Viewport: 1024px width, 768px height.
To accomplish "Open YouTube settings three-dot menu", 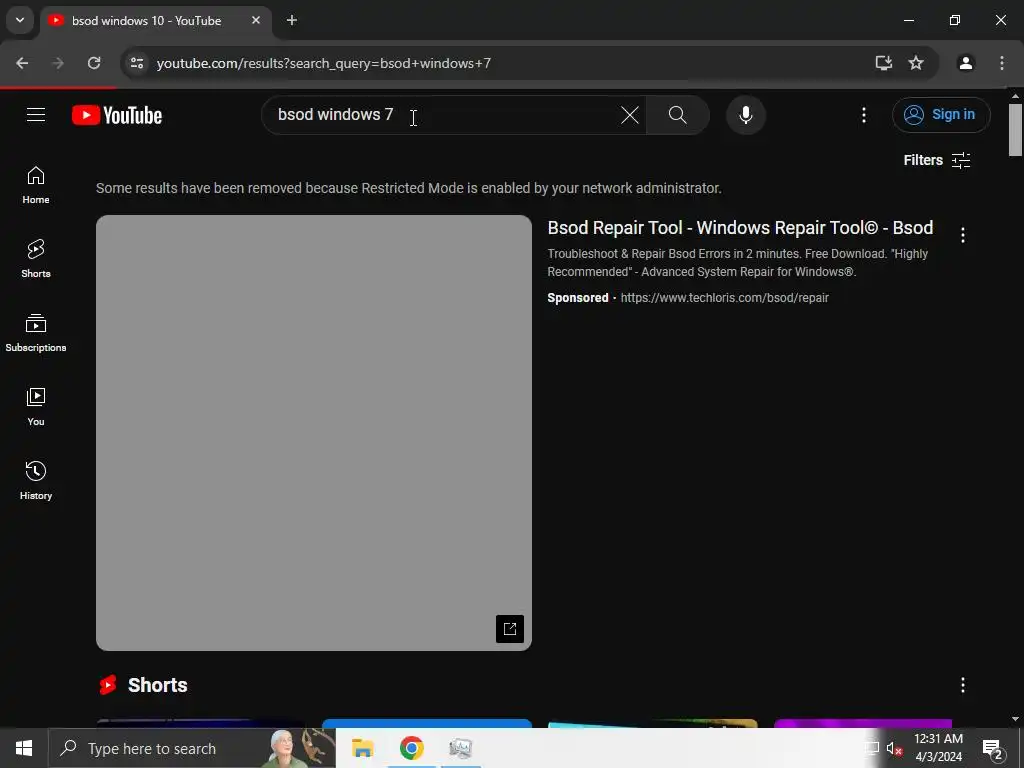I will pyautogui.click(x=863, y=115).
